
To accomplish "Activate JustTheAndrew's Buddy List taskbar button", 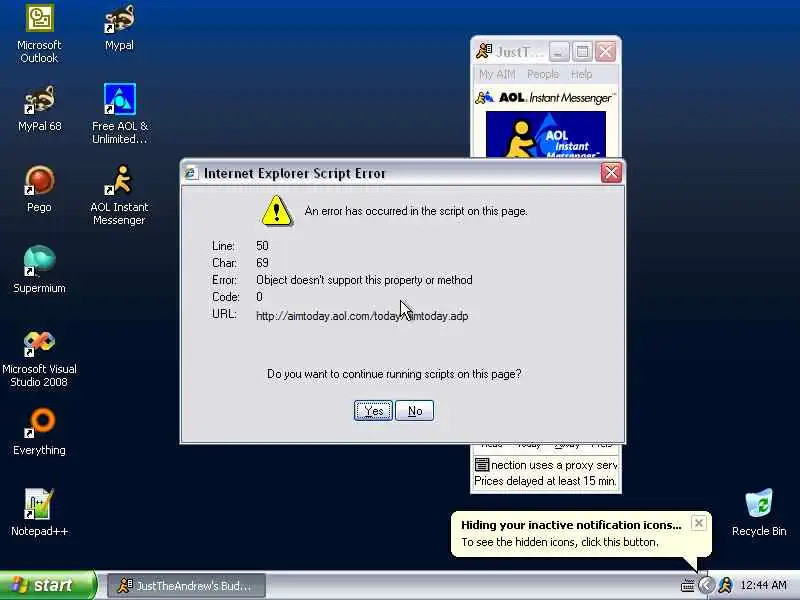I will pos(187,586).
